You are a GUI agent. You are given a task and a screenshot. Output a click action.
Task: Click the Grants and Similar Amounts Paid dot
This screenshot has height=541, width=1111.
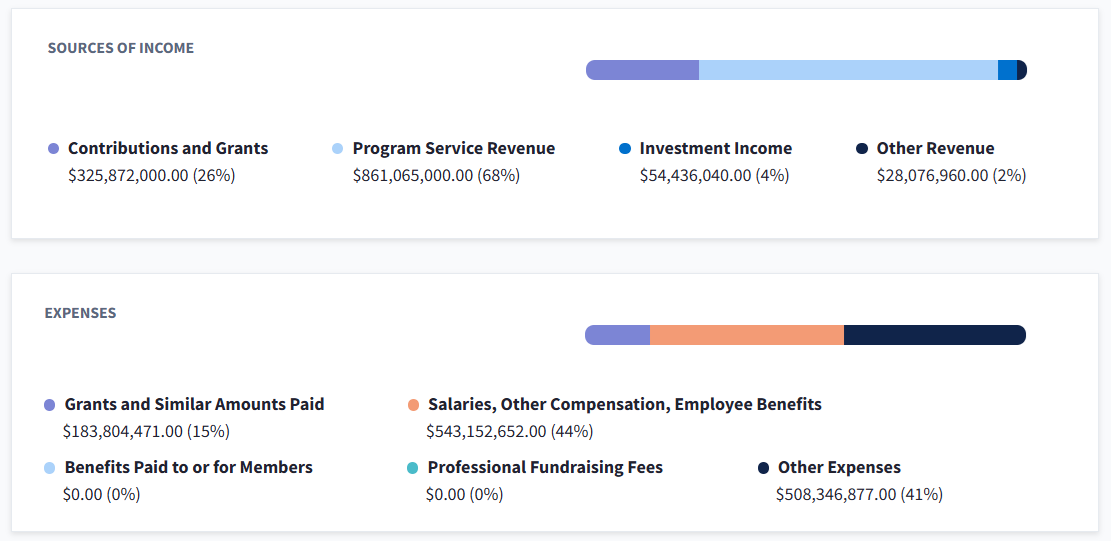50,405
